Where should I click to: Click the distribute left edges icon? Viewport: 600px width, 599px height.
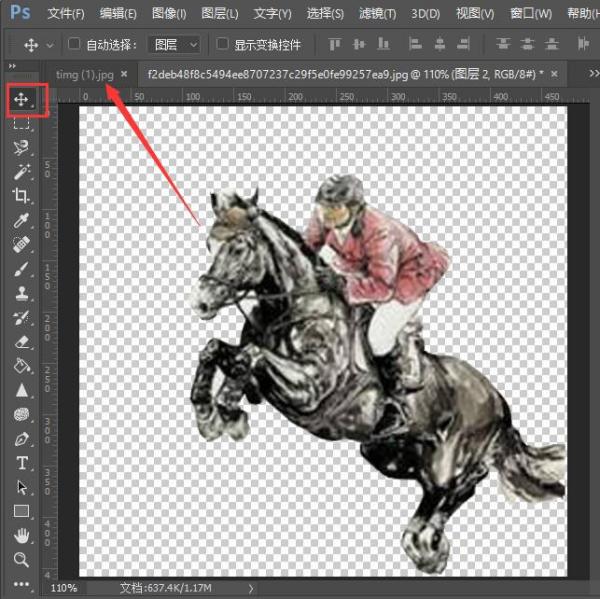pos(583,44)
